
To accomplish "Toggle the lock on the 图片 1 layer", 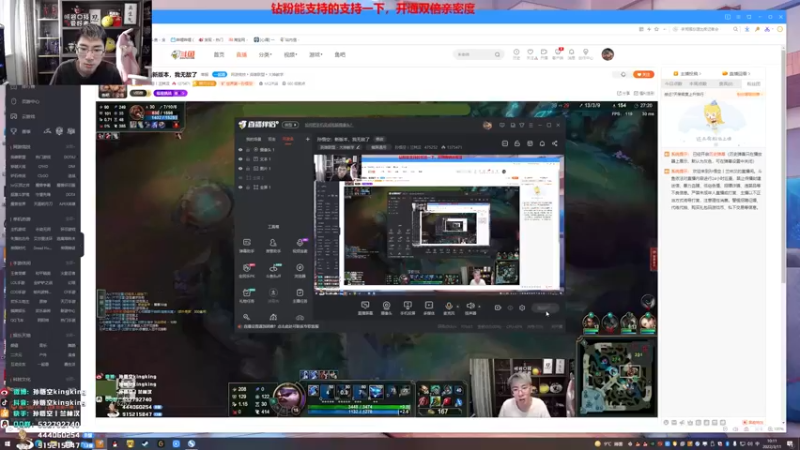I will tap(248, 168).
